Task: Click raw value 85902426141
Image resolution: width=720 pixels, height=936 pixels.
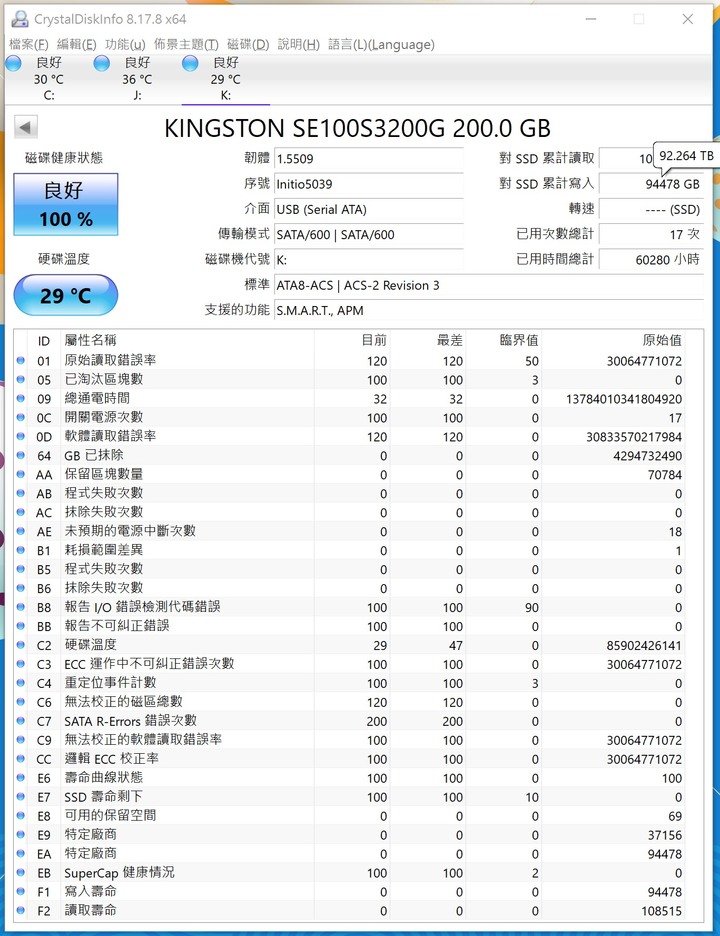Action: (644, 645)
